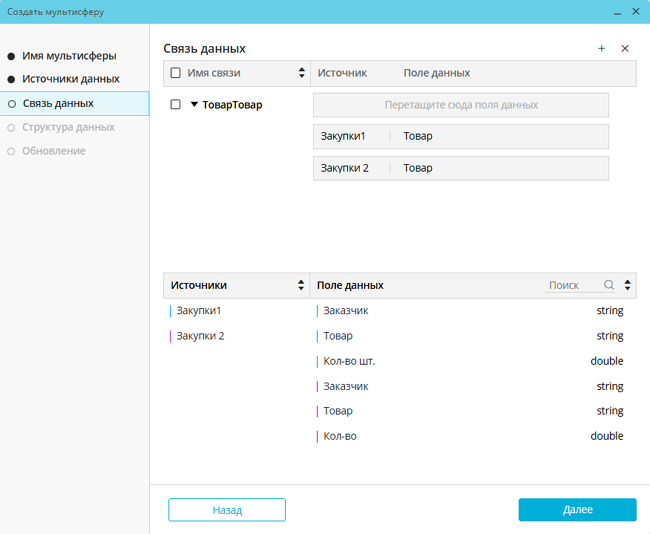
Task: Close the Создать мультисферу dialog
Action: pos(635,12)
